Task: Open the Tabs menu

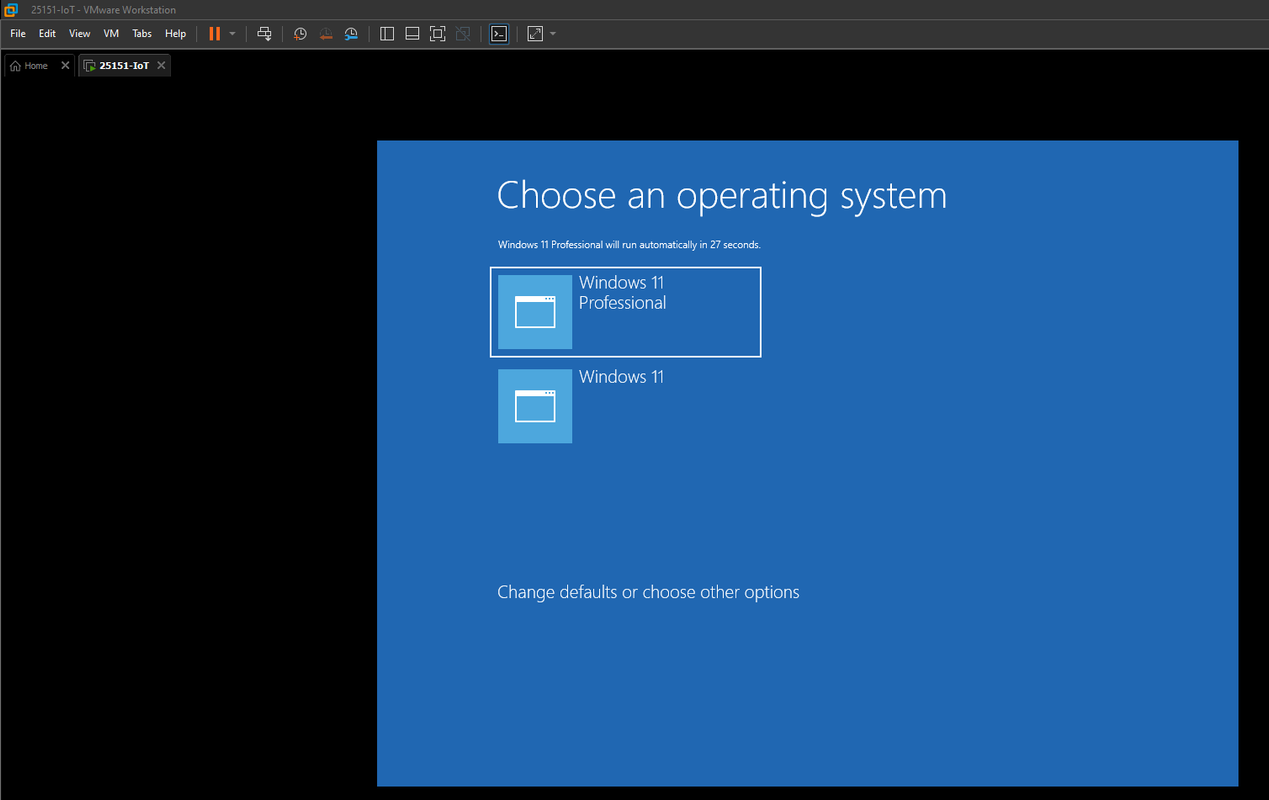Action: click(x=142, y=33)
